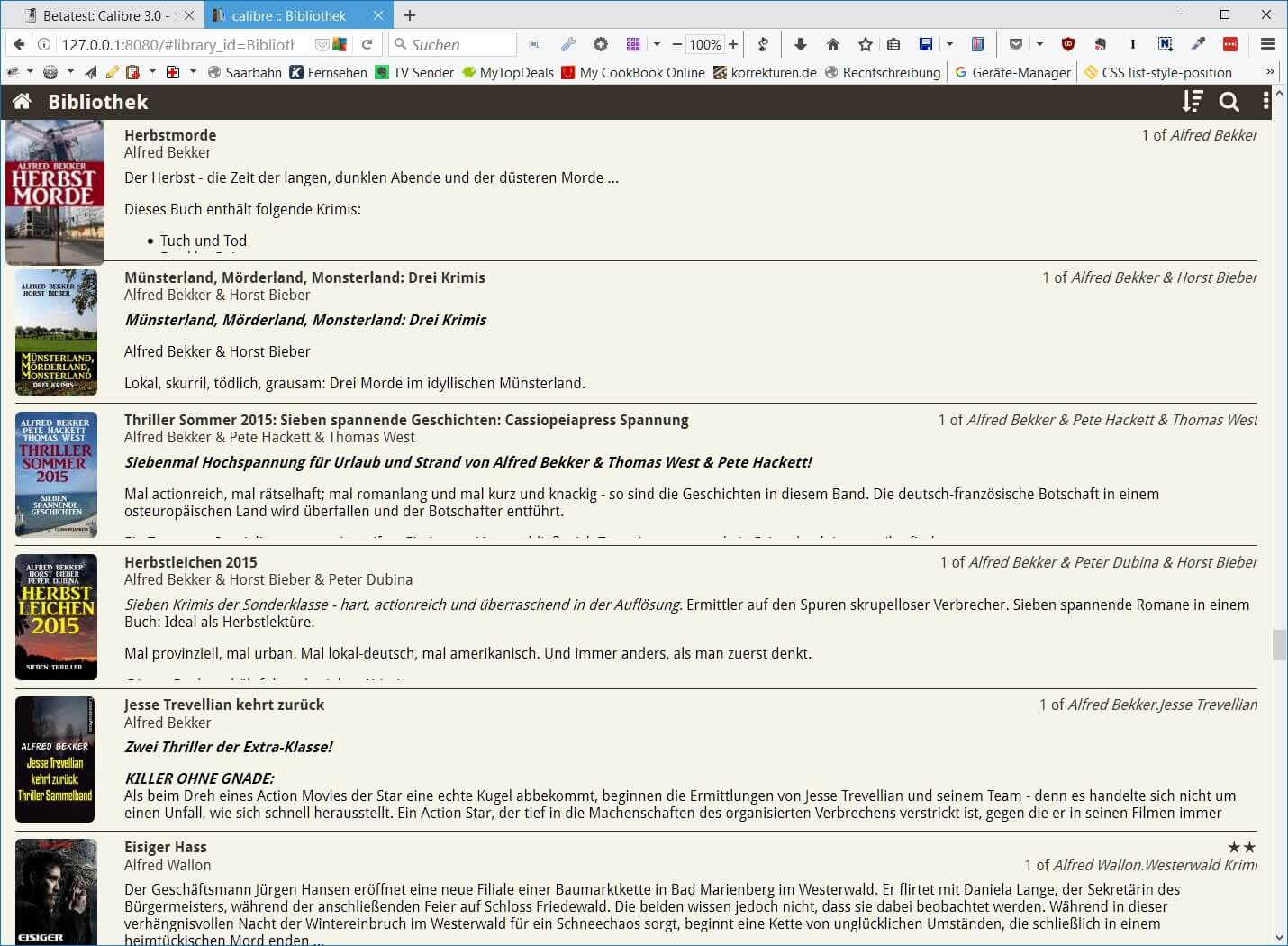The width and height of the screenshot is (1288, 946).
Task: Open My CookBook Online bookmark
Action: tap(633, 72)
